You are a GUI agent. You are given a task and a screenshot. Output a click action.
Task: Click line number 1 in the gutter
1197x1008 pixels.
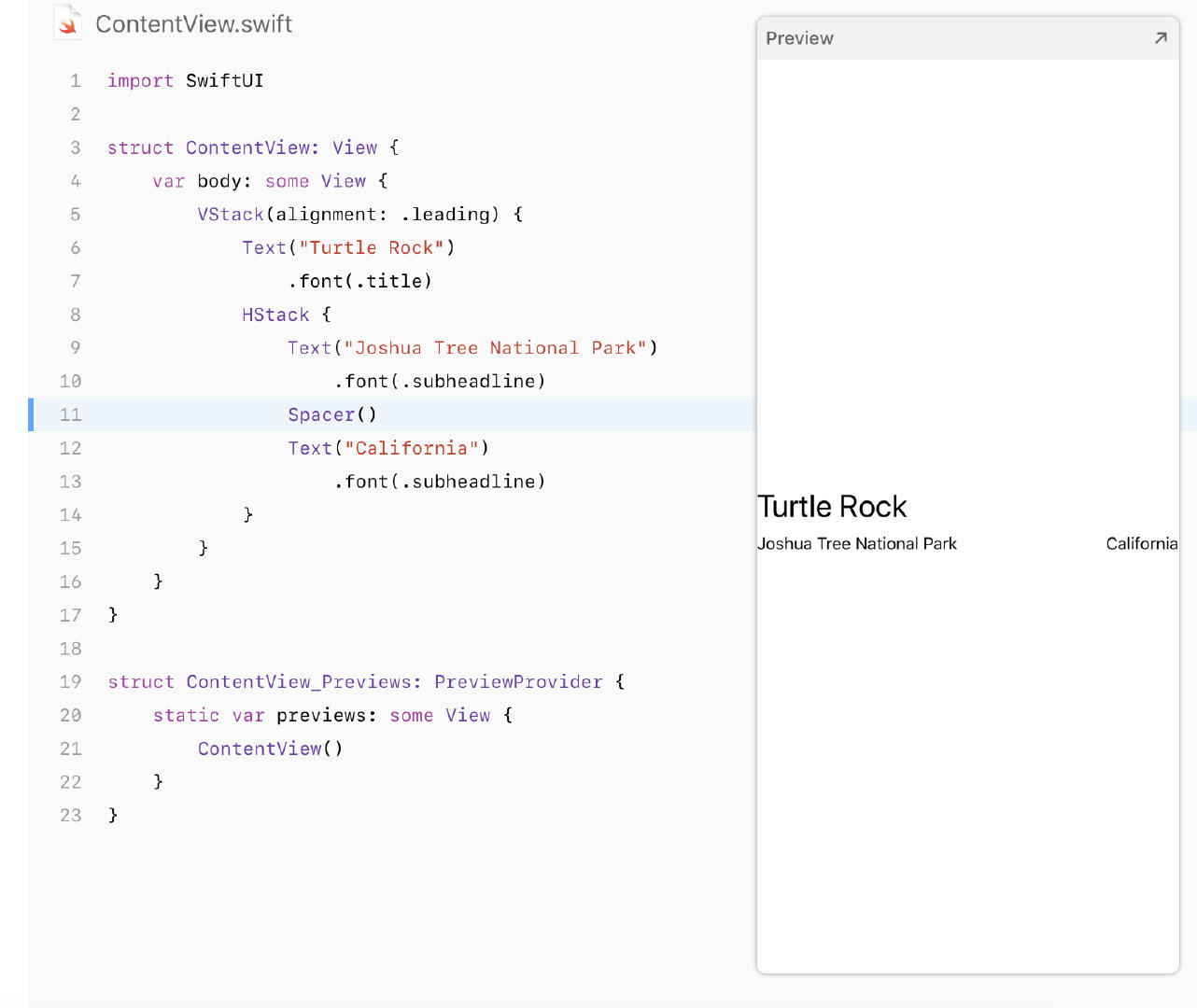(x=75, y=81)
